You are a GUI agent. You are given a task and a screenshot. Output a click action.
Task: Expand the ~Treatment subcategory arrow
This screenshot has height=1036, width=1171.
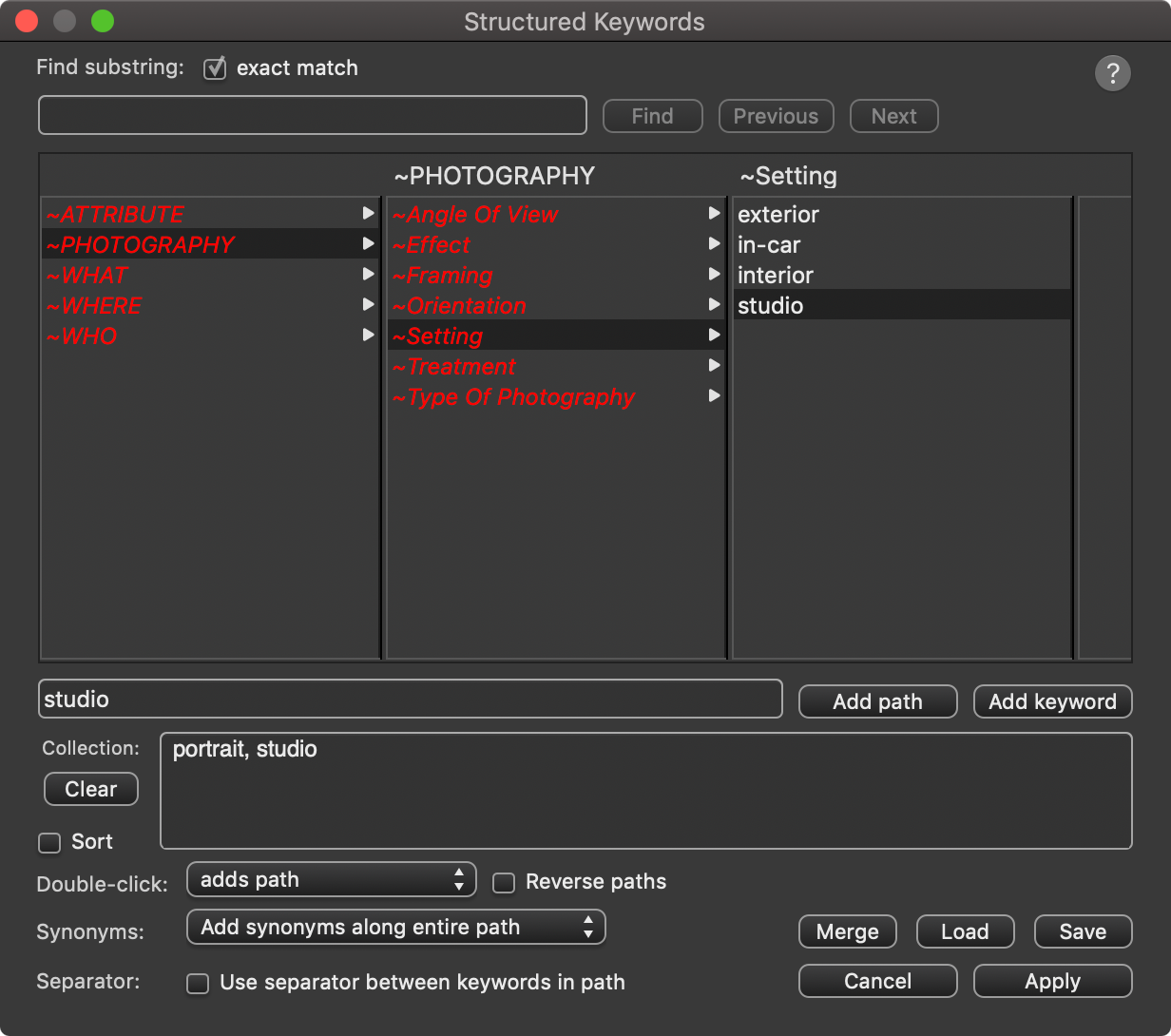pyautogui.click(x=715, y=366)
